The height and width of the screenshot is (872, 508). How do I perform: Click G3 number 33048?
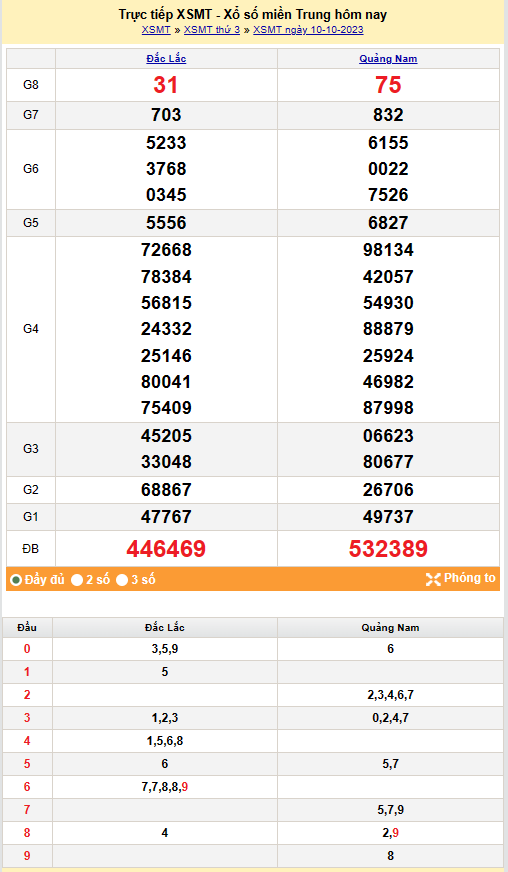tap(166, 462)
